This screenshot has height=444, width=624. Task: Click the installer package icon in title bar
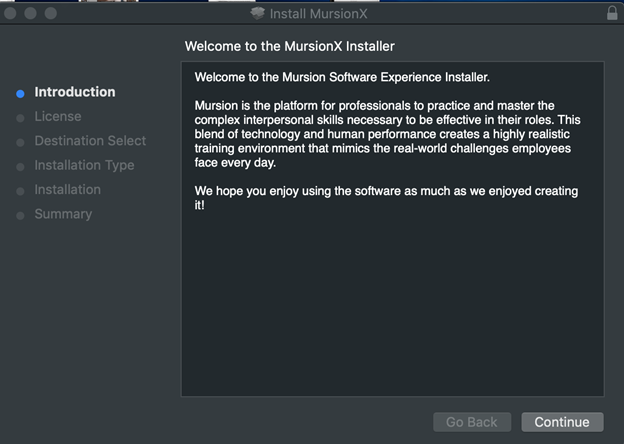point(259,14)
